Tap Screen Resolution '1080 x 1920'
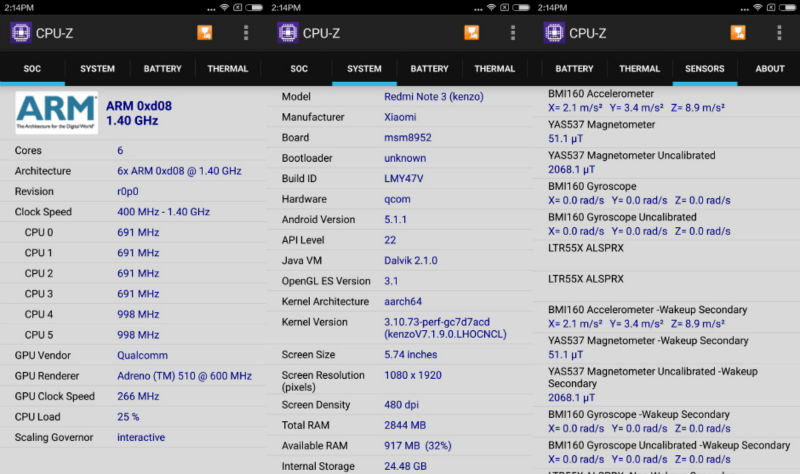This screenshot has width=800, height=474. click(x=413, y=375)
